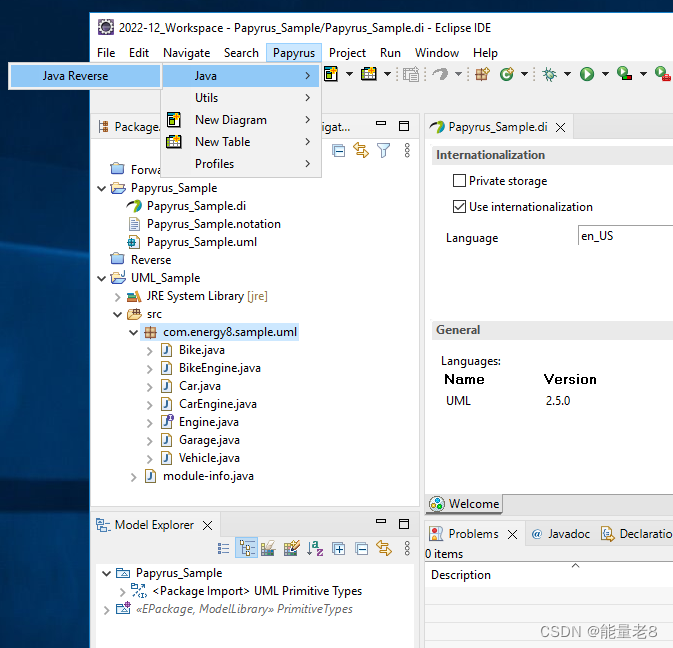The width and height of the screenshot is (673, 648).
Task: Uncheck Use internationalization checkbox
Action: pyautogui.click(x=459, y=206)
